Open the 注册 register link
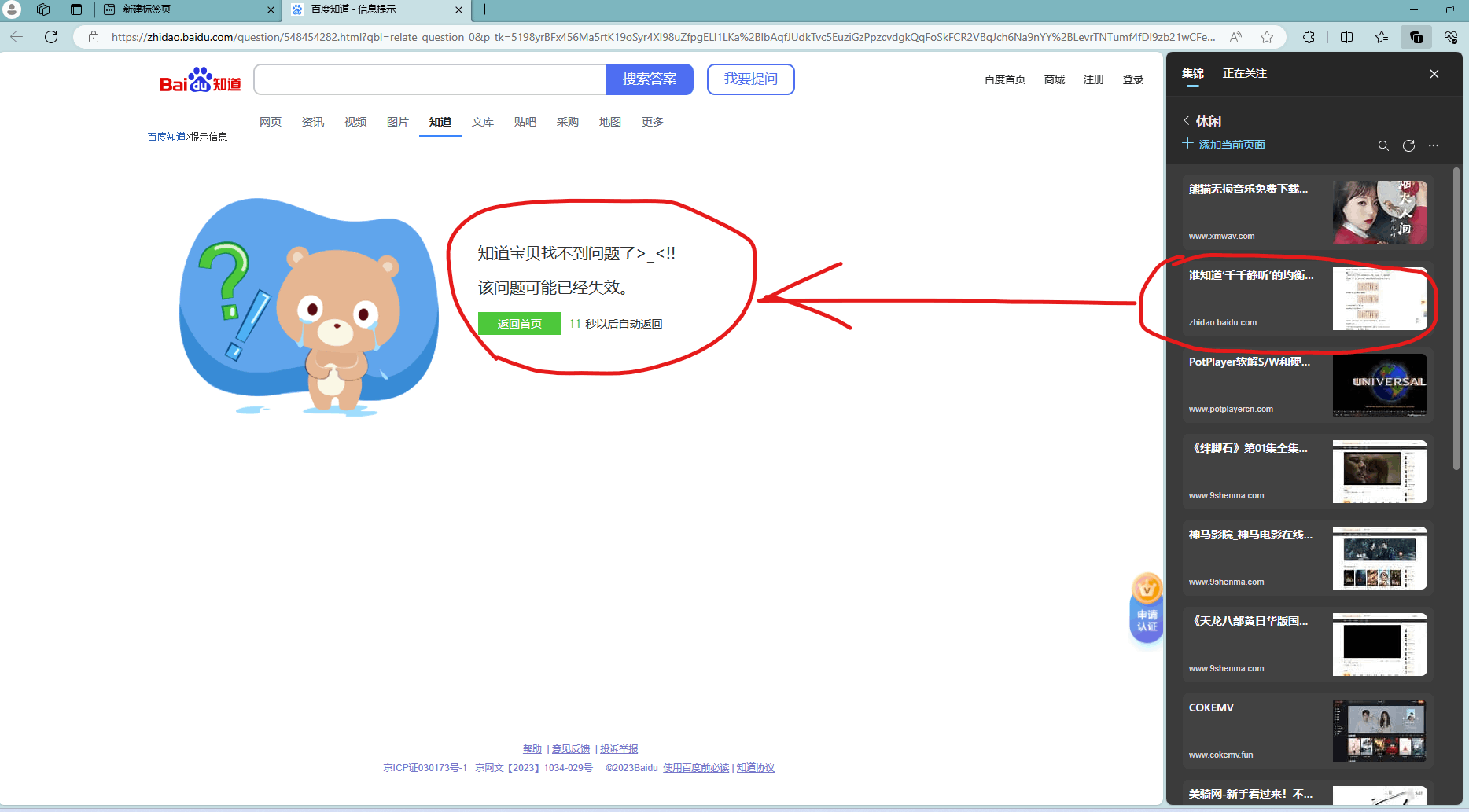Screen dimensions: 1469x812 tap(1094, 79)
